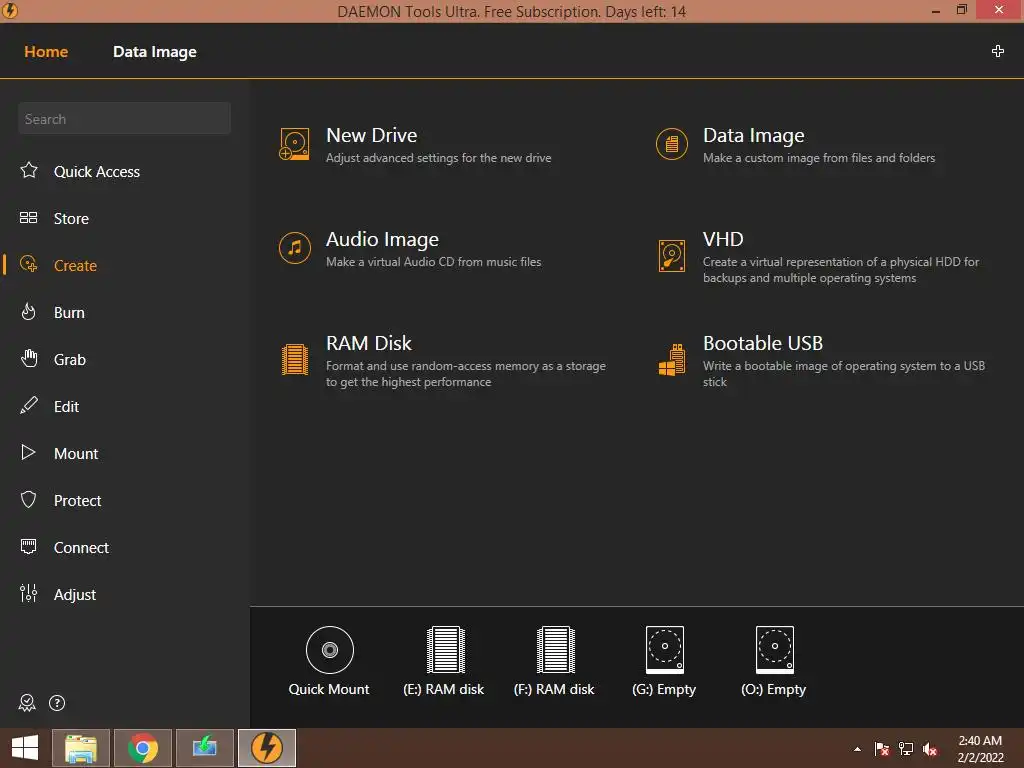This screenshot has width=1024, height=768.
Task: Click the Adjust sliders icon
Action: [29, 593]
